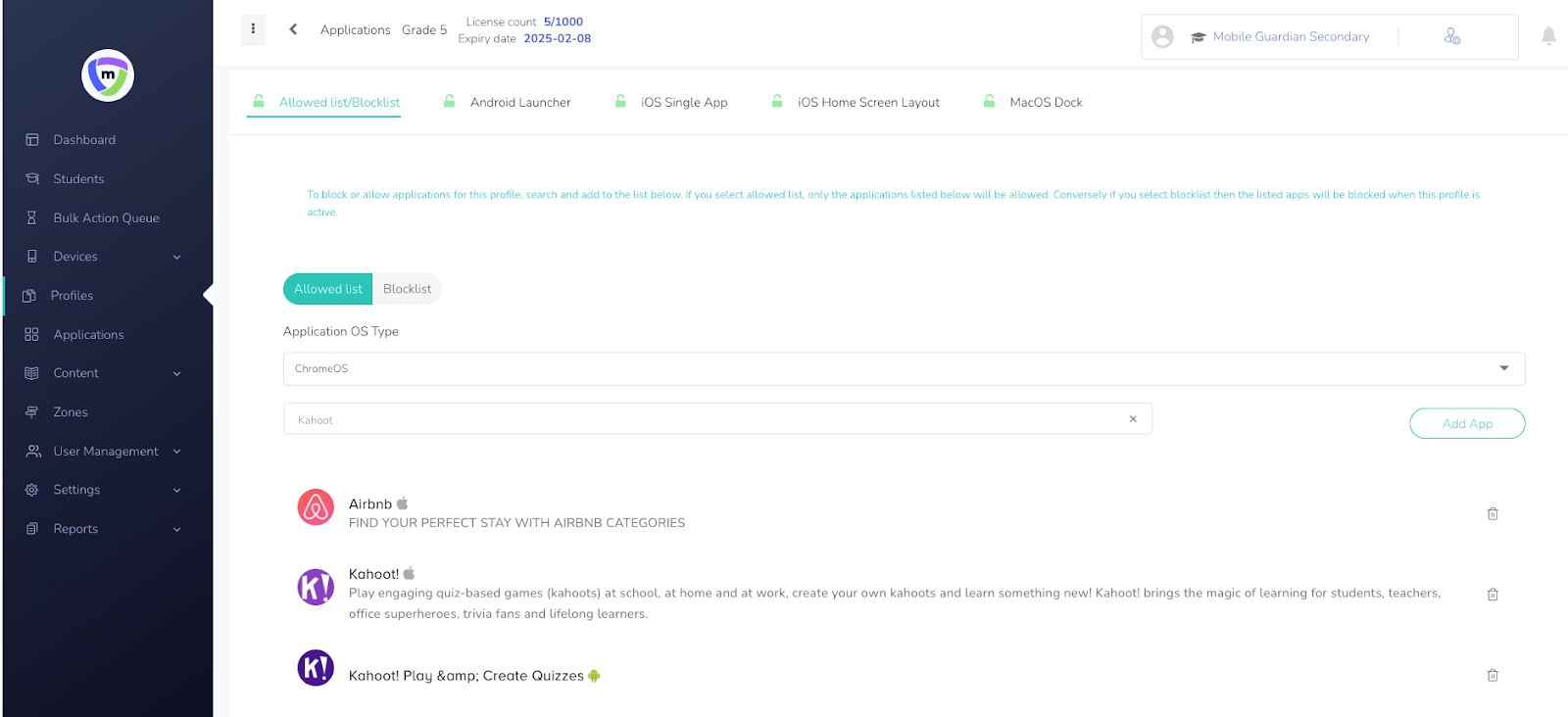This screenshot has height=717, width=1568.
Task: Switch to the Blocklist option
Action: pyautogui.click(x=407, y=289)
